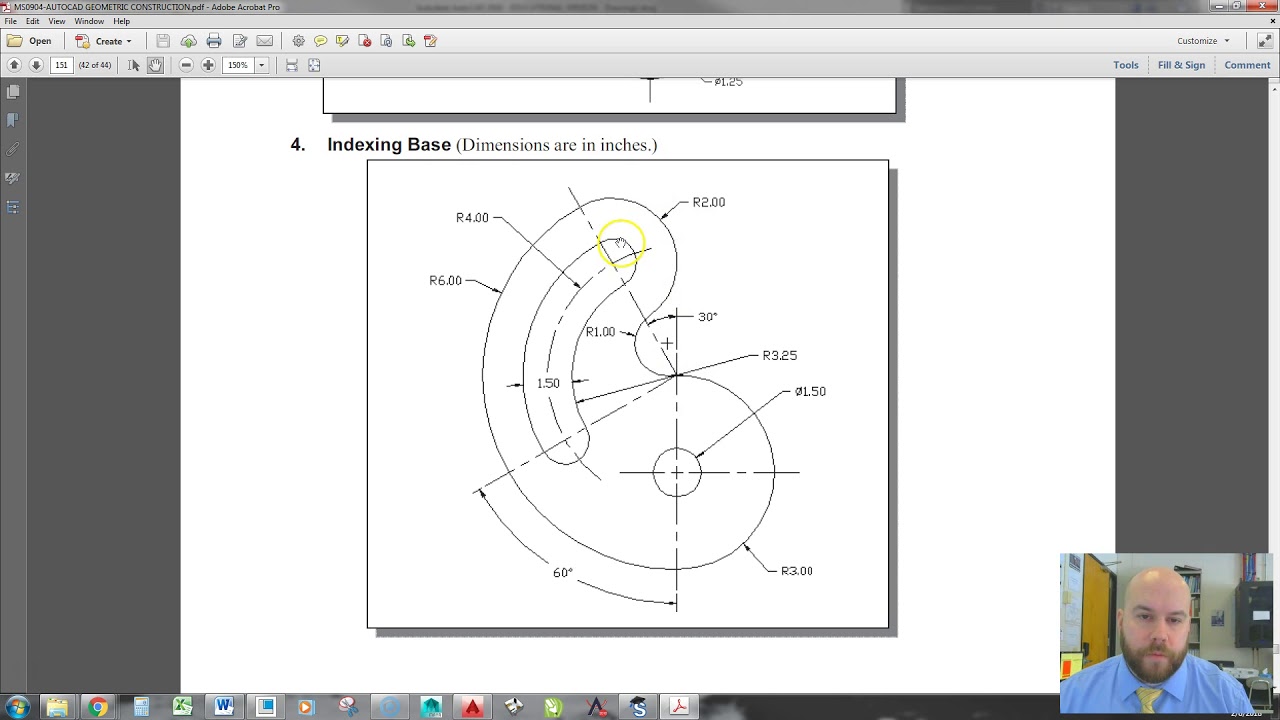Open the Page Thumbnails side panel
The height and width of the screenshot is (720, 1280).
click(13, 92)
